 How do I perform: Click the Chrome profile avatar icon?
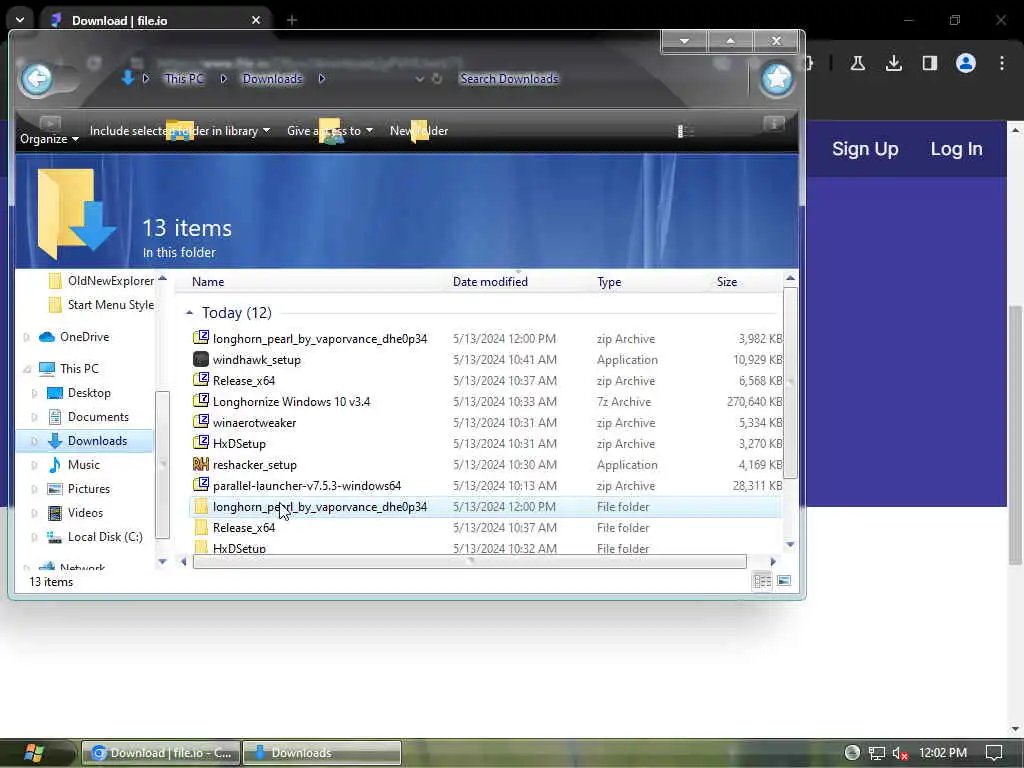pyautogui.click(x=965, y=63)
